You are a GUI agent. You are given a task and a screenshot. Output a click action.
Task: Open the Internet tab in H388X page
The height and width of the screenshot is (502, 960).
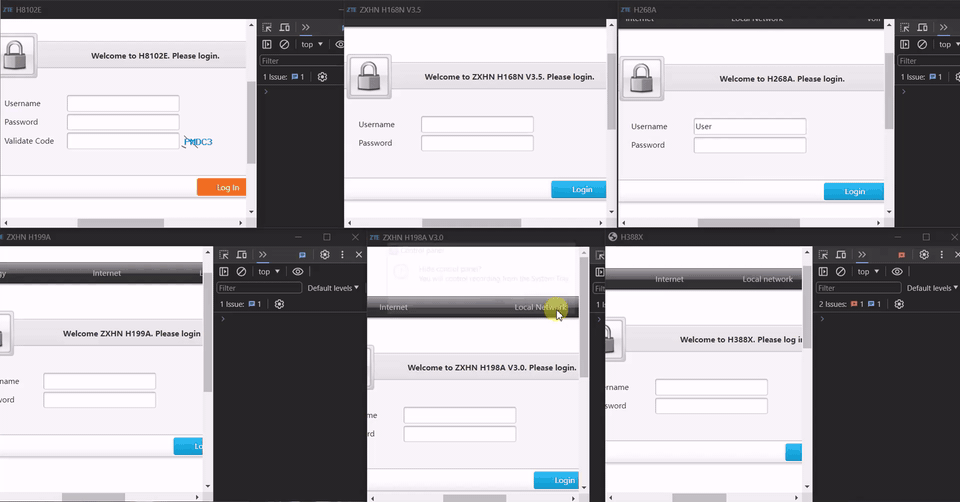[669, 279]
